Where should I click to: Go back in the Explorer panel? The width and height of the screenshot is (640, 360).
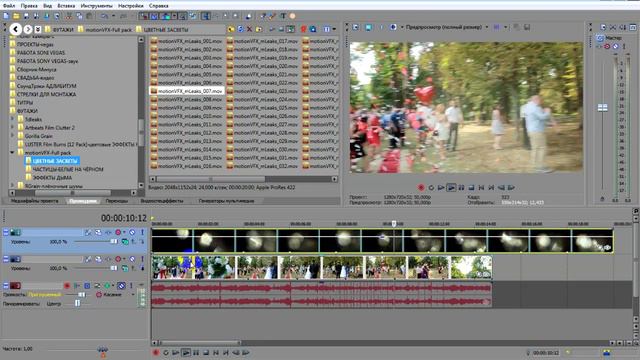click(16, 29)
